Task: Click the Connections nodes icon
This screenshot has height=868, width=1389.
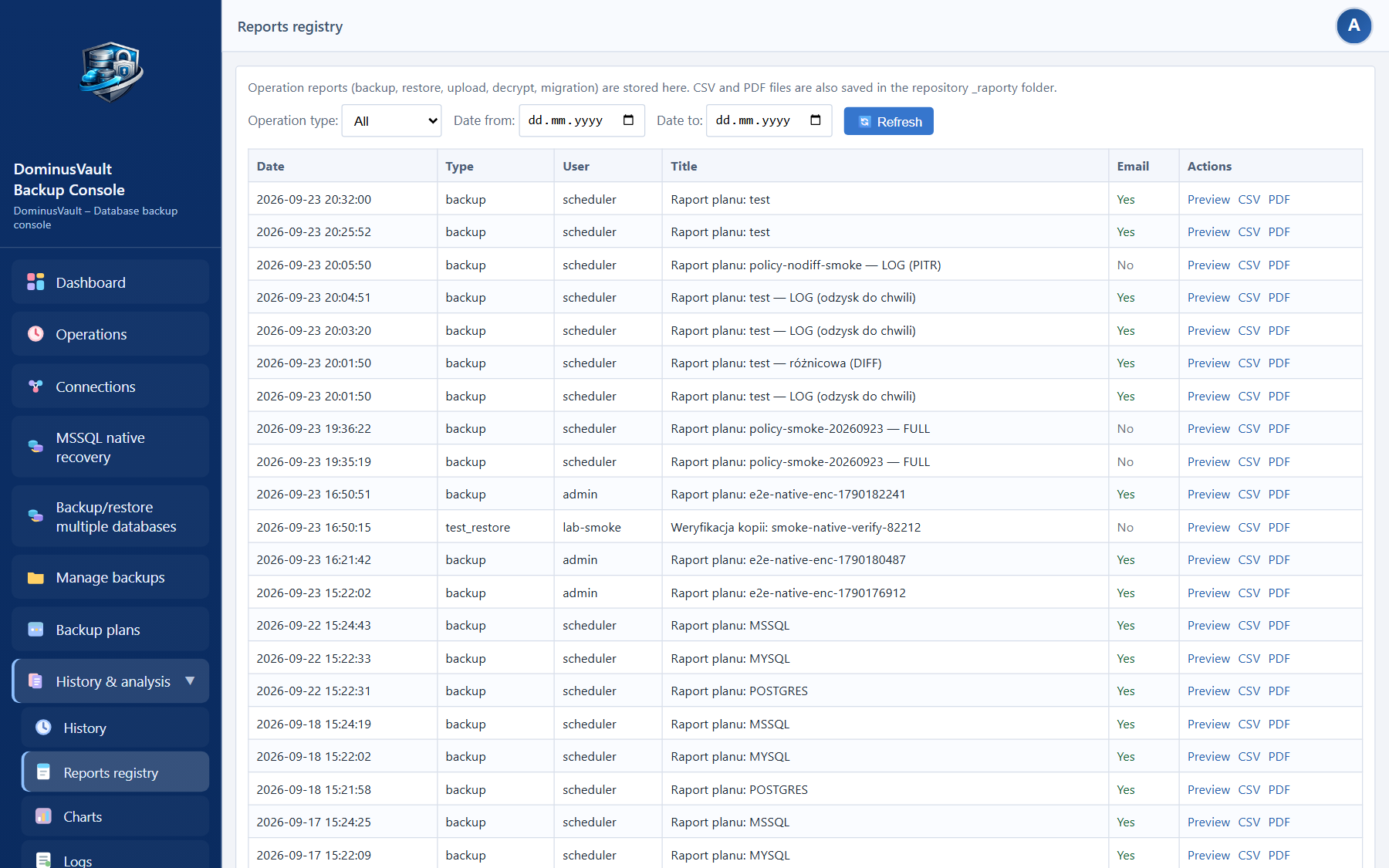Action: [x=35, y=387]
